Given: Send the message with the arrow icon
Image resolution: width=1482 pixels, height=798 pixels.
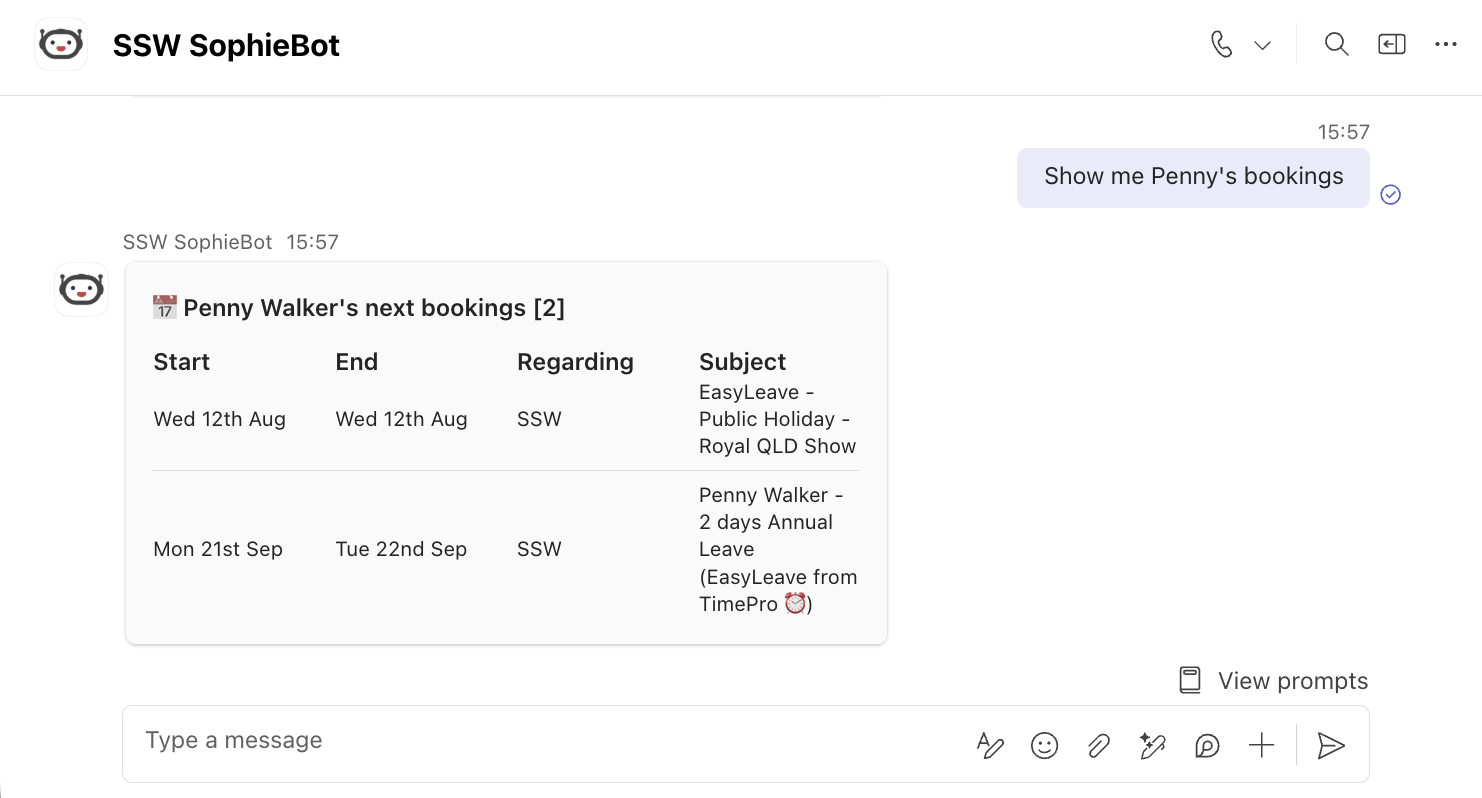Looking at the screenshot, I should (1331, 745).
